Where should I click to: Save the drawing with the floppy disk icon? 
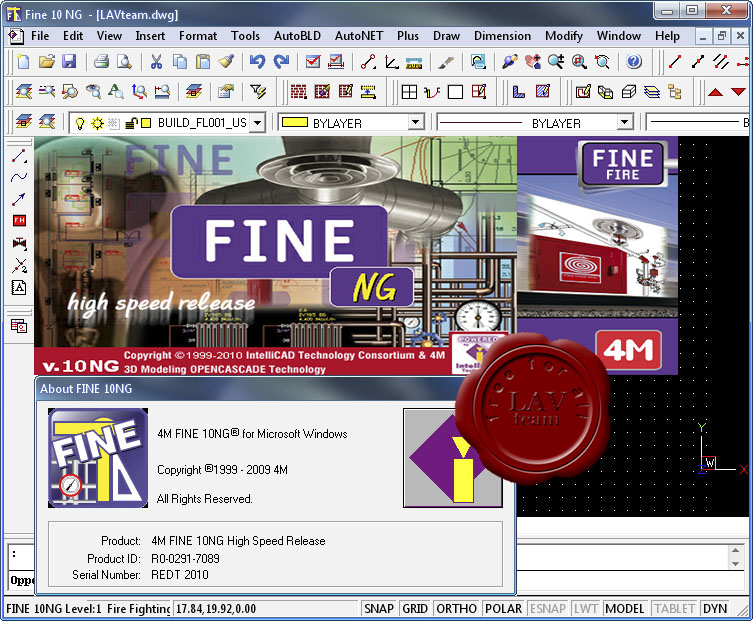point(69,61)
